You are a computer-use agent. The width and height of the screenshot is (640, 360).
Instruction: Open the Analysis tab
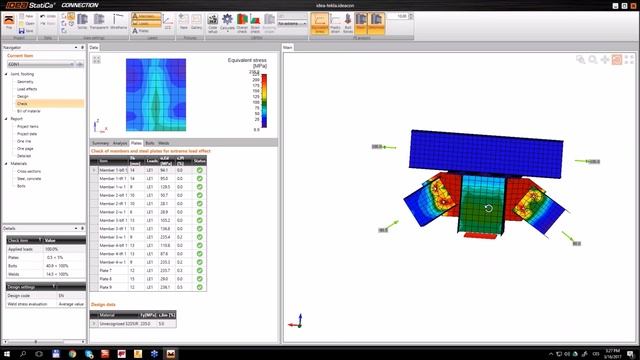(x=120, y=143)
